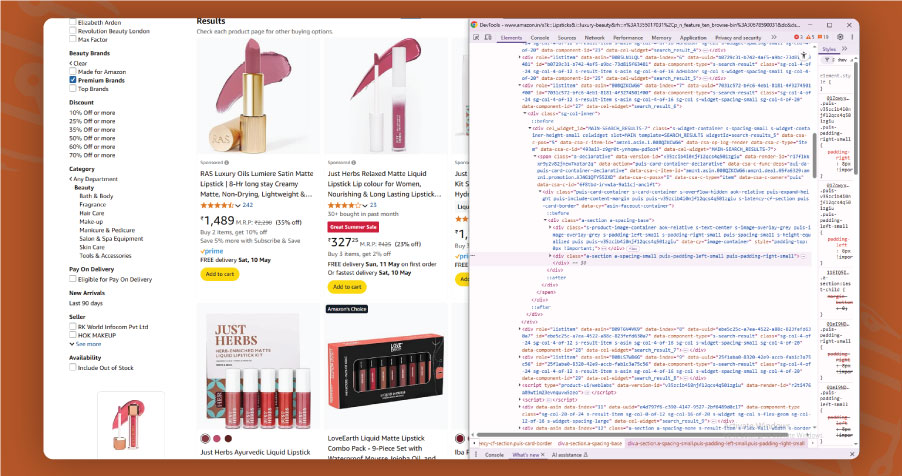Open the Network tab in DevTools
The image size is (902, 476).
point(595,37)
